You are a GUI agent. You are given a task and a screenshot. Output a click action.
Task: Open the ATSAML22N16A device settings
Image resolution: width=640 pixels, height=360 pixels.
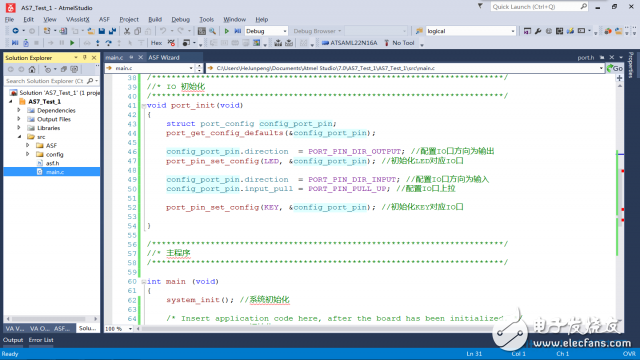click(349, 43)
